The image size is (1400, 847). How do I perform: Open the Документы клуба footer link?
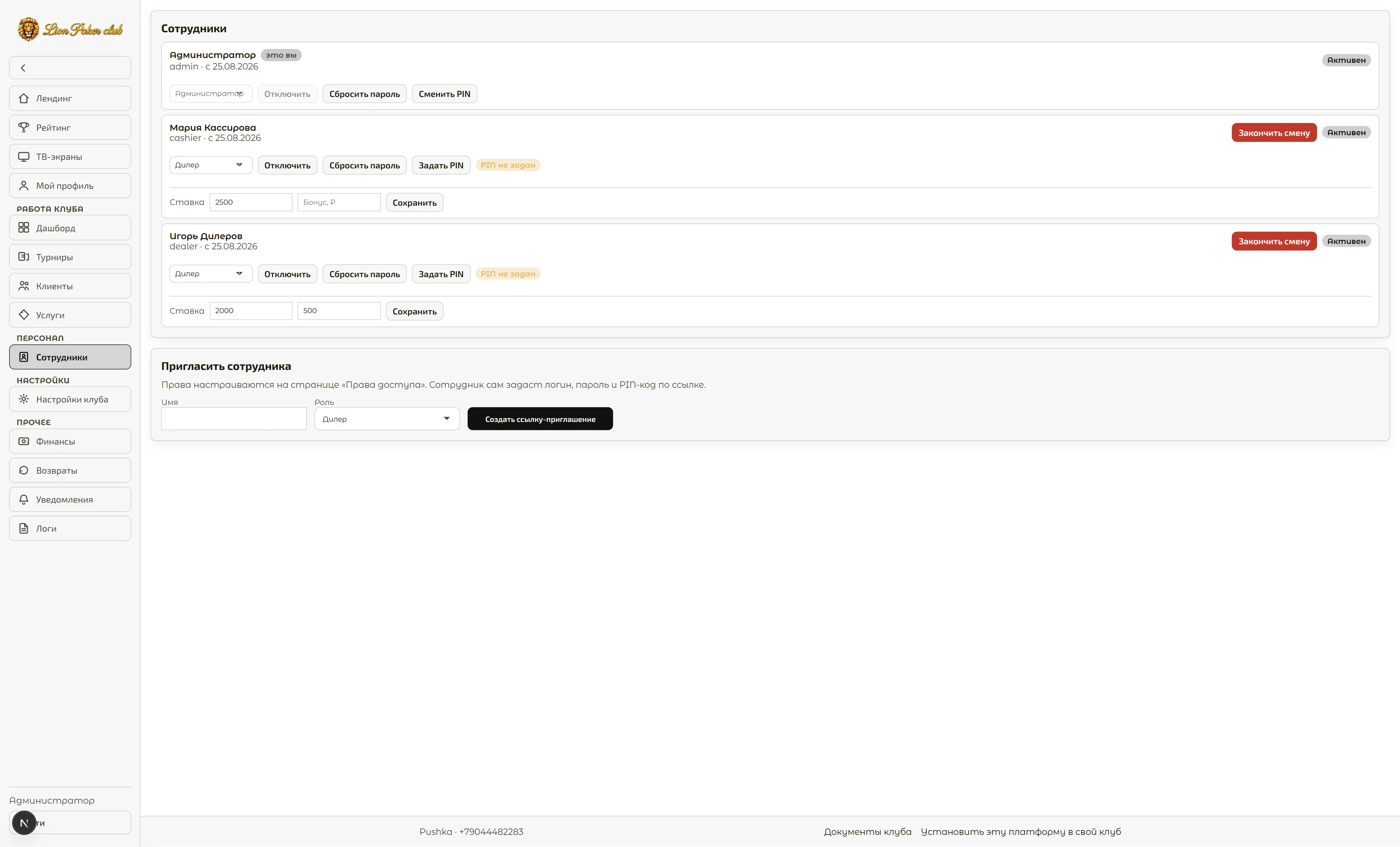(x=868, y=831)
